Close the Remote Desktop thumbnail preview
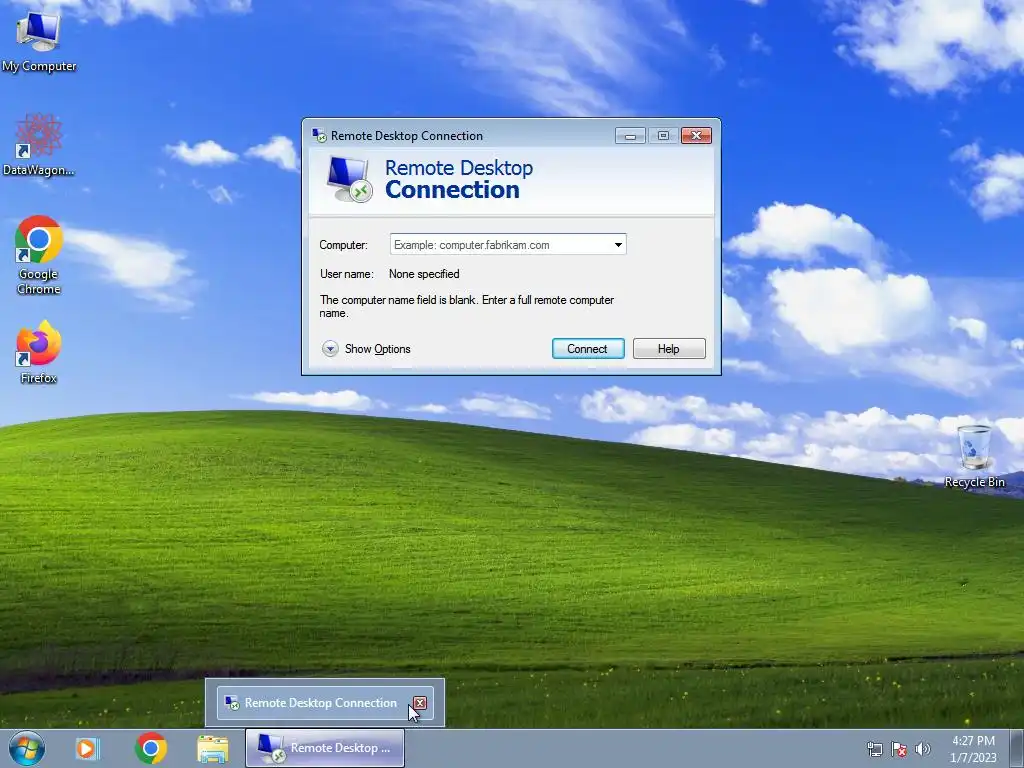Viewport: 1024px width, 768px height. tap(420, 703)
